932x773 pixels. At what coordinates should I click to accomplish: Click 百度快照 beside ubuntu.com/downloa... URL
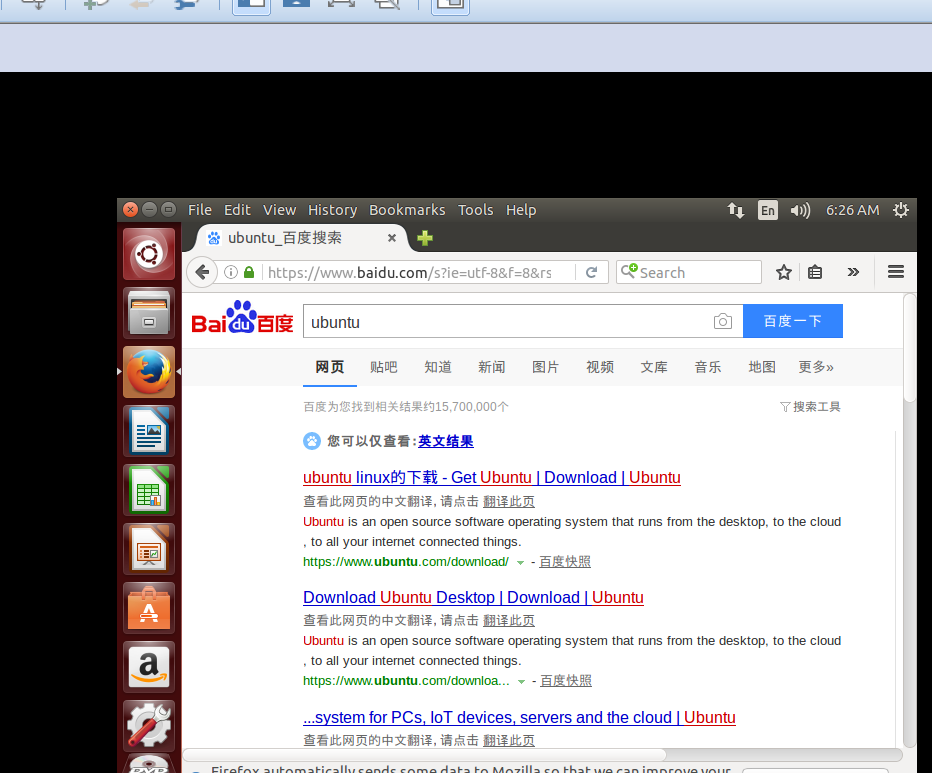566,680
